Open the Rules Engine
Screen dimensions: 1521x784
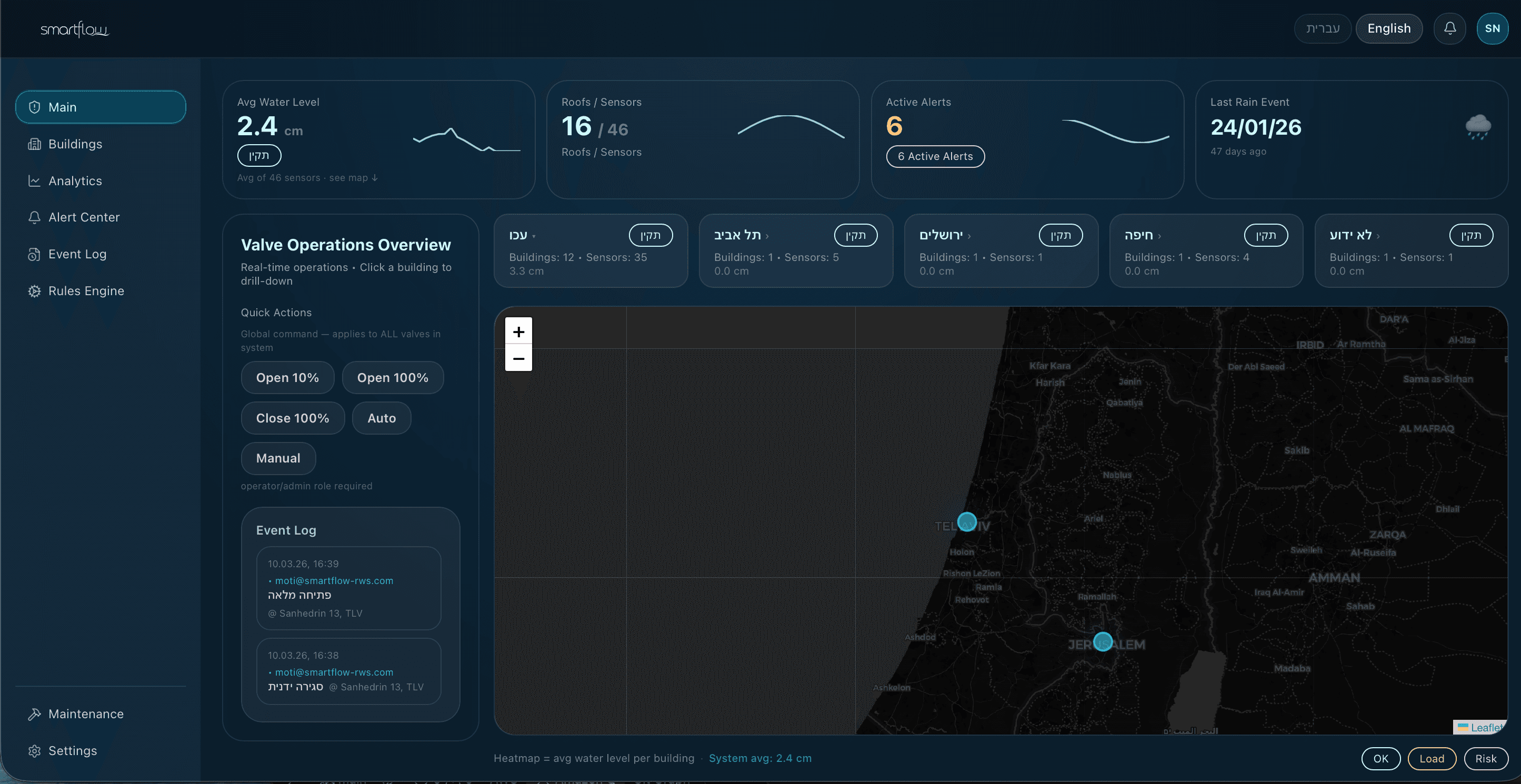pos(86,290)
